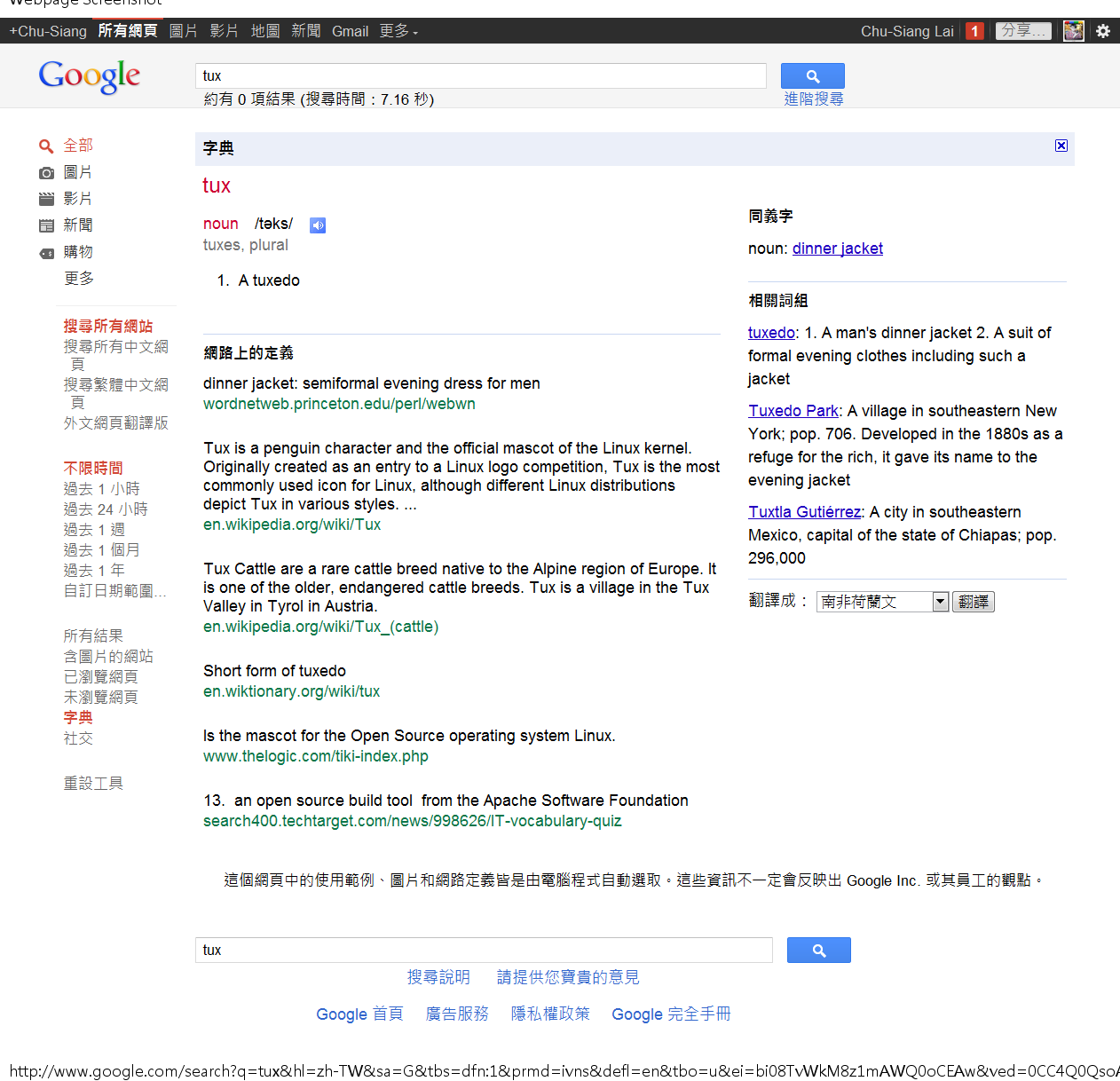Open Google 首頁 footer link
The height and width of the screenshot is (1081, 1120).
(359, 1014)
